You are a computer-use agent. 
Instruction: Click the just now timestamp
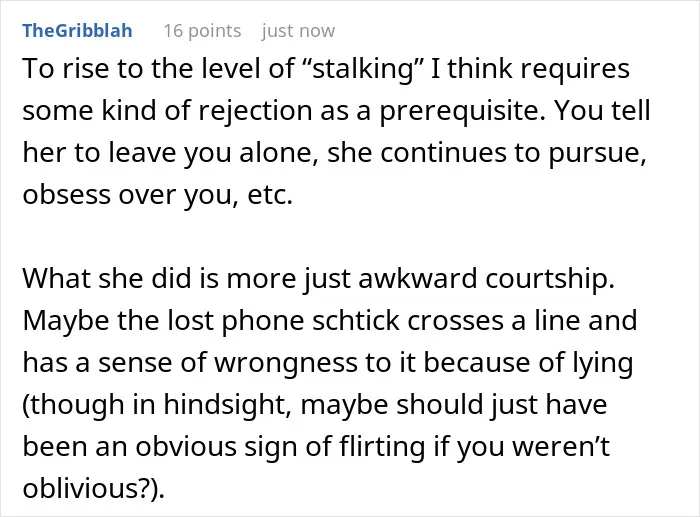point(298,31)
